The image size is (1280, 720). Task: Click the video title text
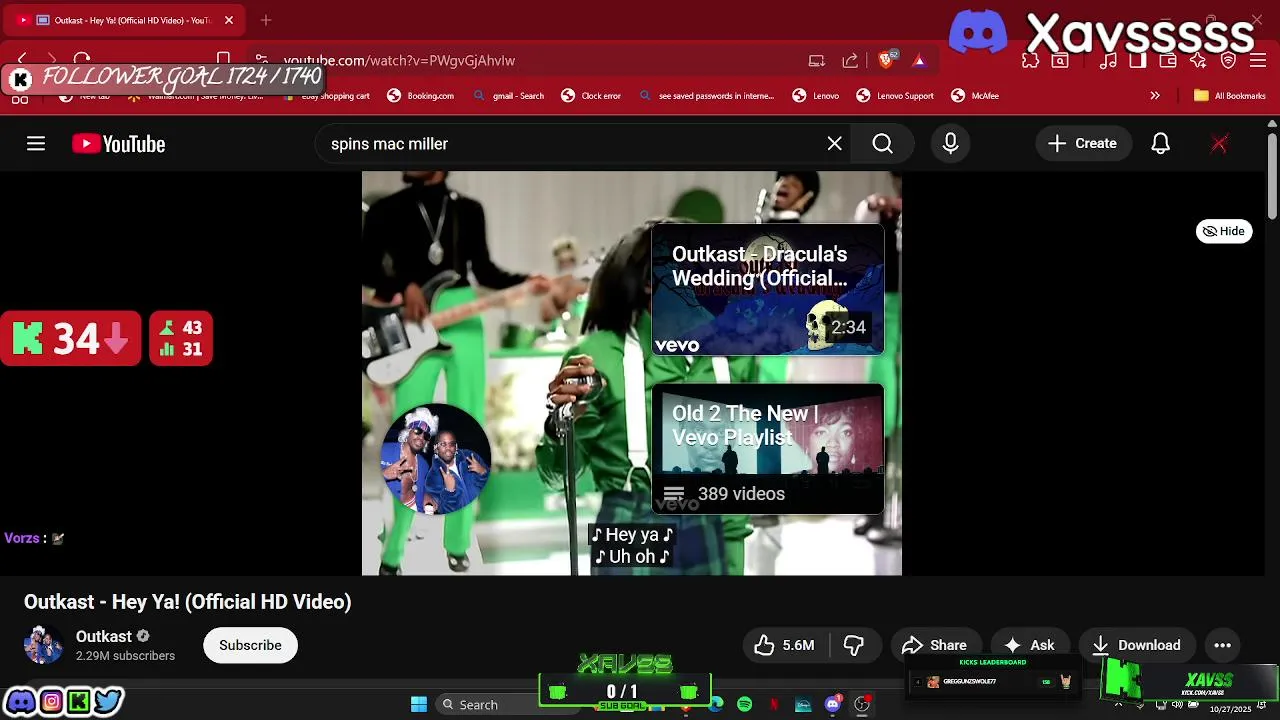click(188, 602)
